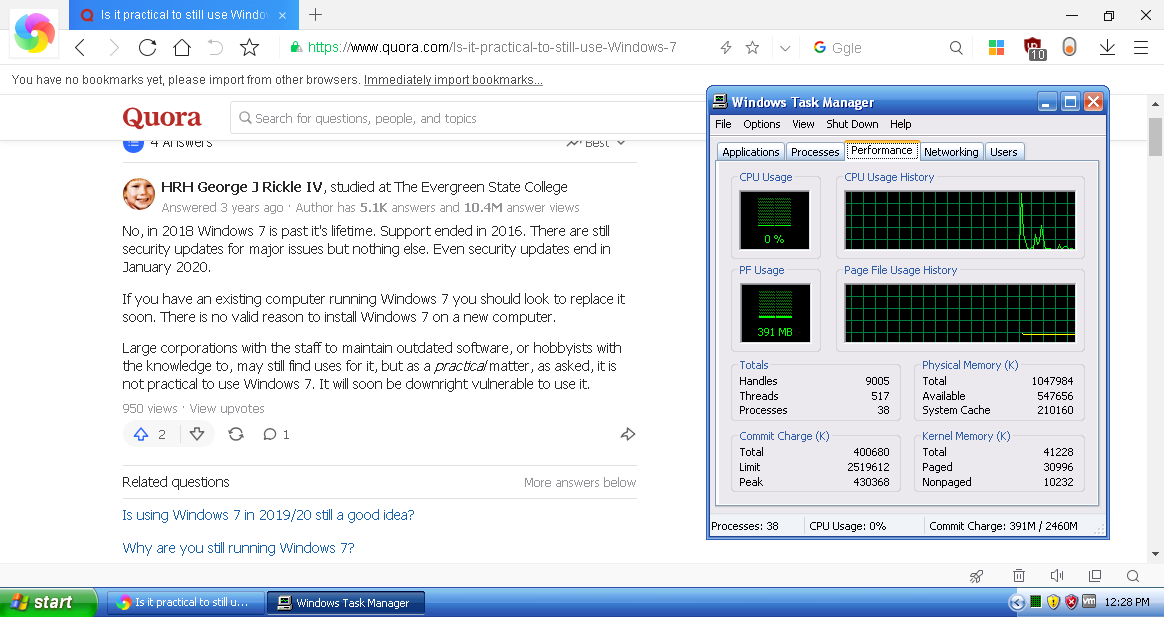Screen dimensions: 1164x617
Task: Focus the Quora search field
Action: 468,118
